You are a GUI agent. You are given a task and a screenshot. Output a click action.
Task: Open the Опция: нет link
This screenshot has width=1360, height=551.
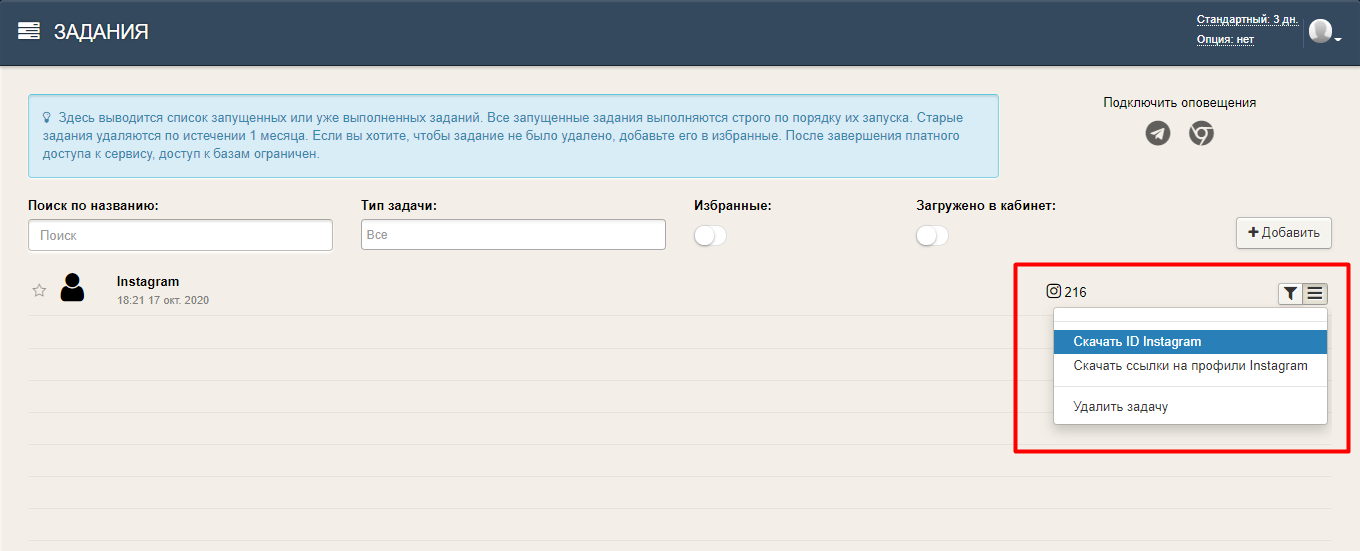(1225, 40)
